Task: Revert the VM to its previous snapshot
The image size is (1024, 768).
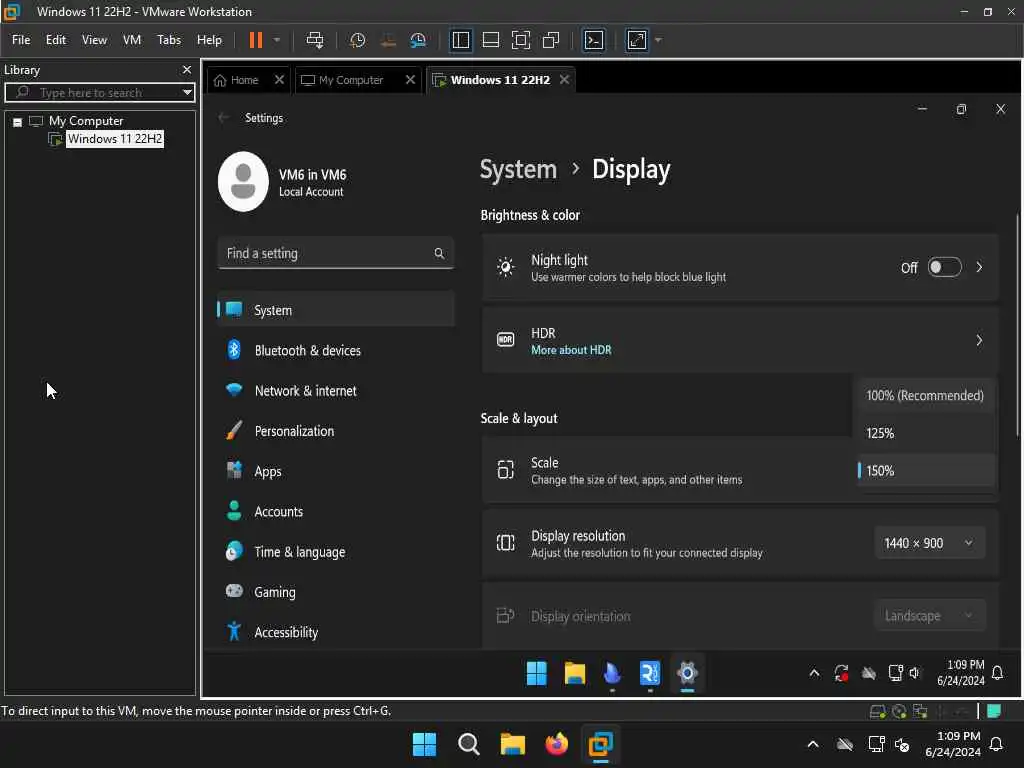Action: click(x=388, y=40)
